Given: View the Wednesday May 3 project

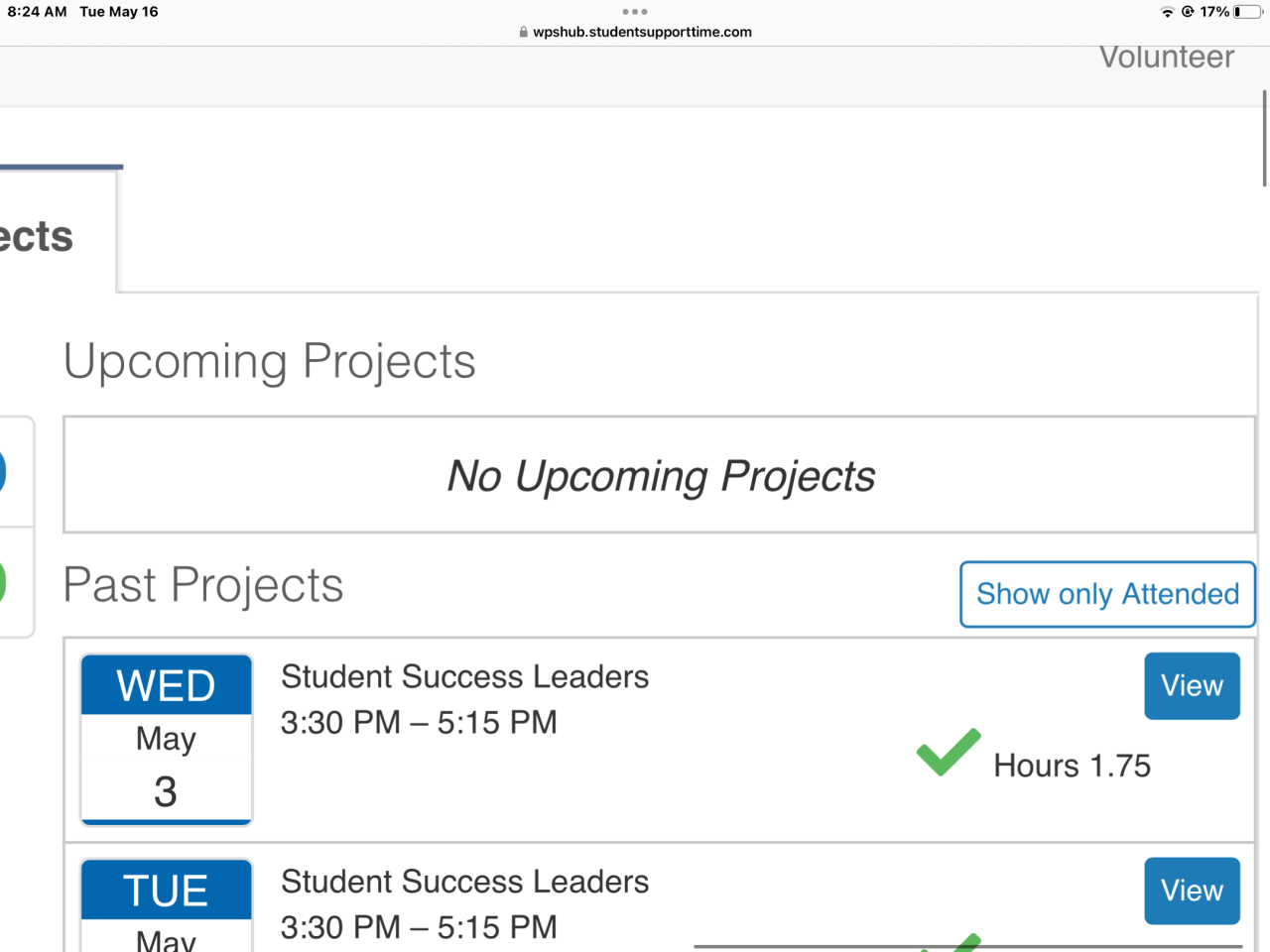Looking at the screenshot, I should (x=1192, y=686).
